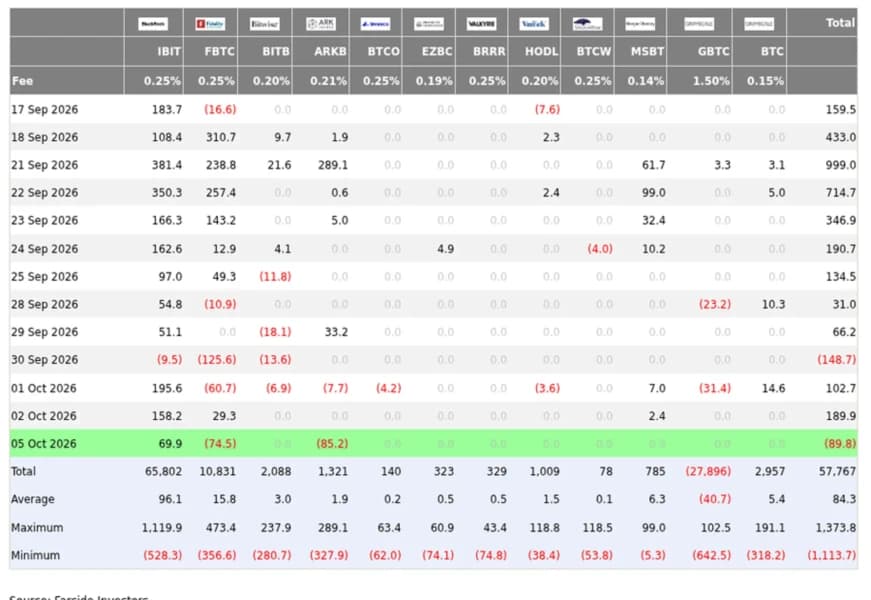
Task: Click the (125.6) FBTC outflow value
Action: click(217, 360)
